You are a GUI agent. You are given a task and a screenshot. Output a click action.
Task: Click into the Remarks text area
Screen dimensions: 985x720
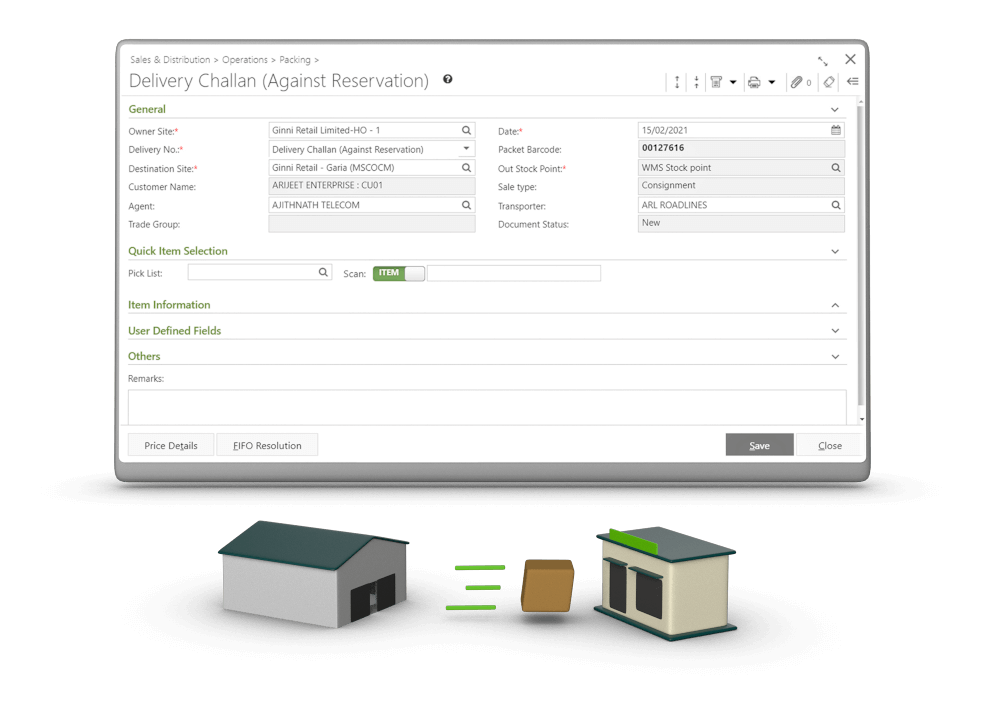[486, 405]
